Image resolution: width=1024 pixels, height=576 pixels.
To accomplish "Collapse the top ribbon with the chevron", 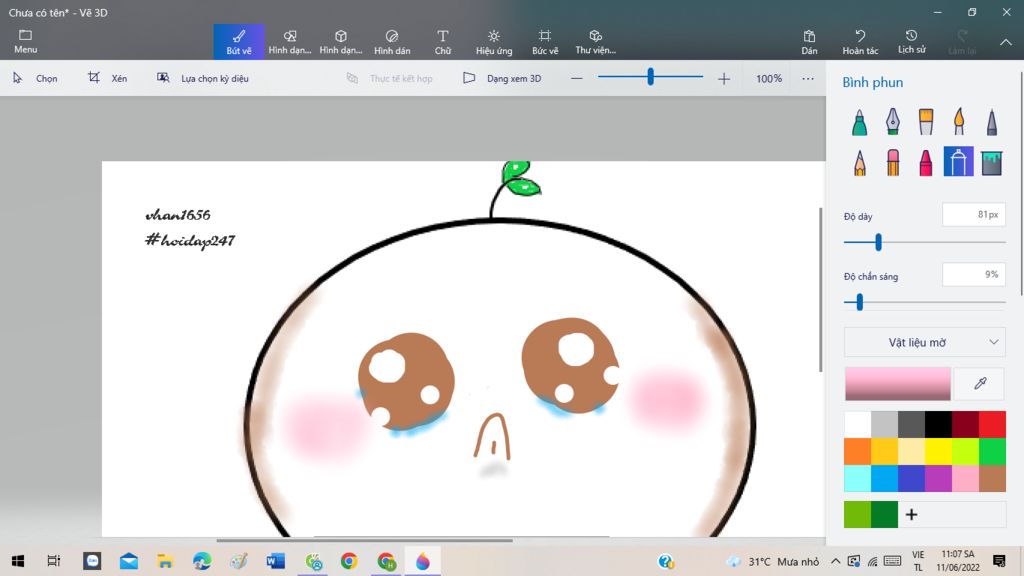I will tap(1006, 42).
